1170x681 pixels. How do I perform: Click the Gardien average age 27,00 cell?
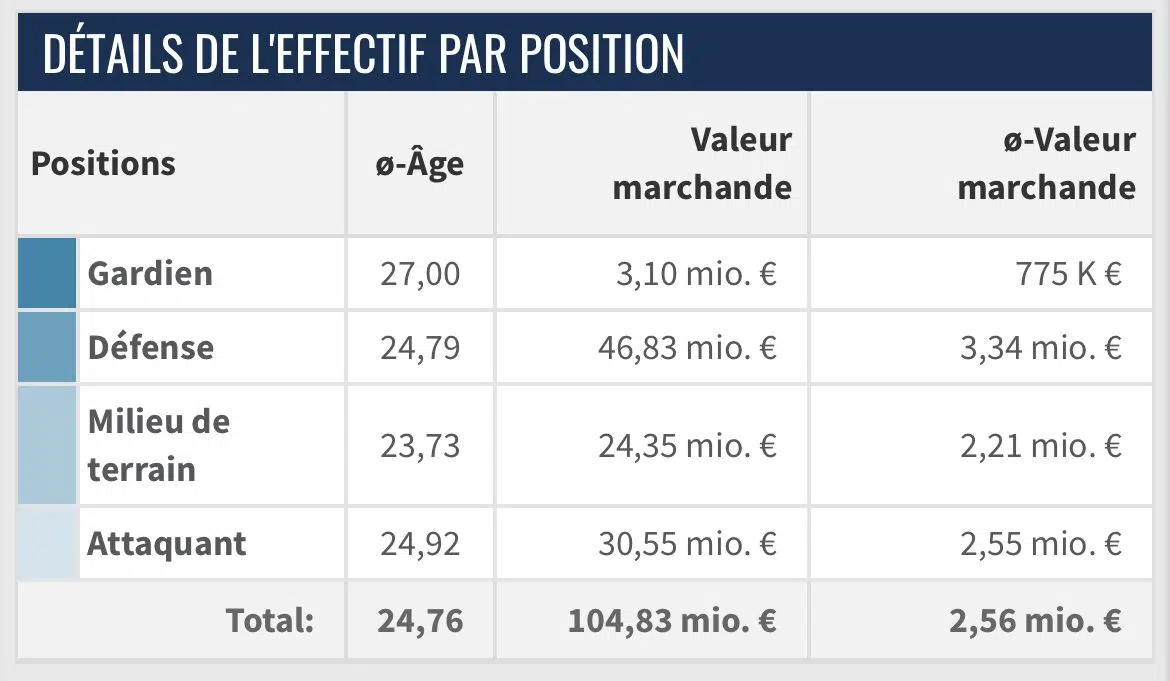(420, 273)
